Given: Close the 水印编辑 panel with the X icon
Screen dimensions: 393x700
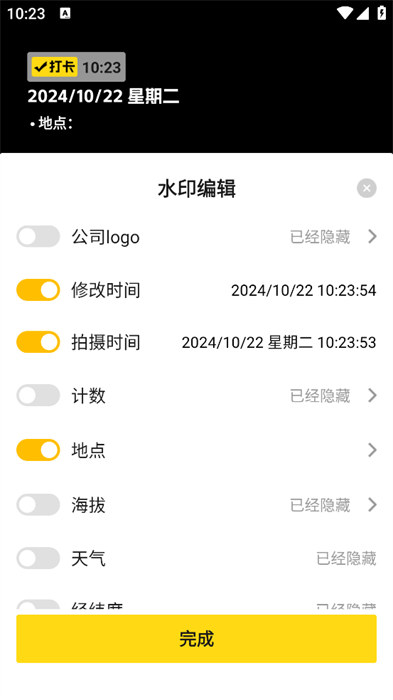Looking at the screenshot, I should pyautogui.click(x=367, y=188).
